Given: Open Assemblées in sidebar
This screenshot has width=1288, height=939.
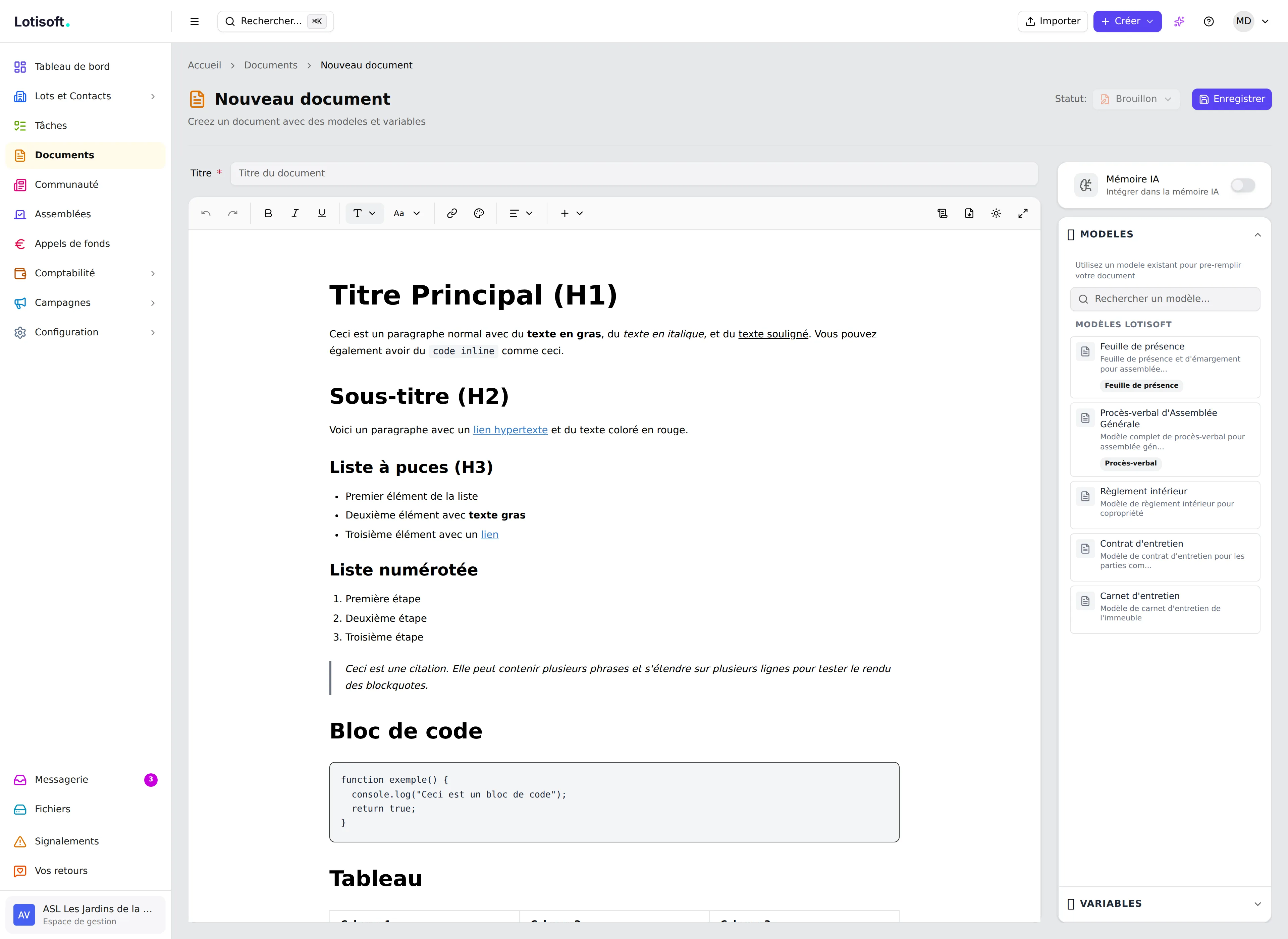Looking at the screenshot, I should (x=85, y=214).
